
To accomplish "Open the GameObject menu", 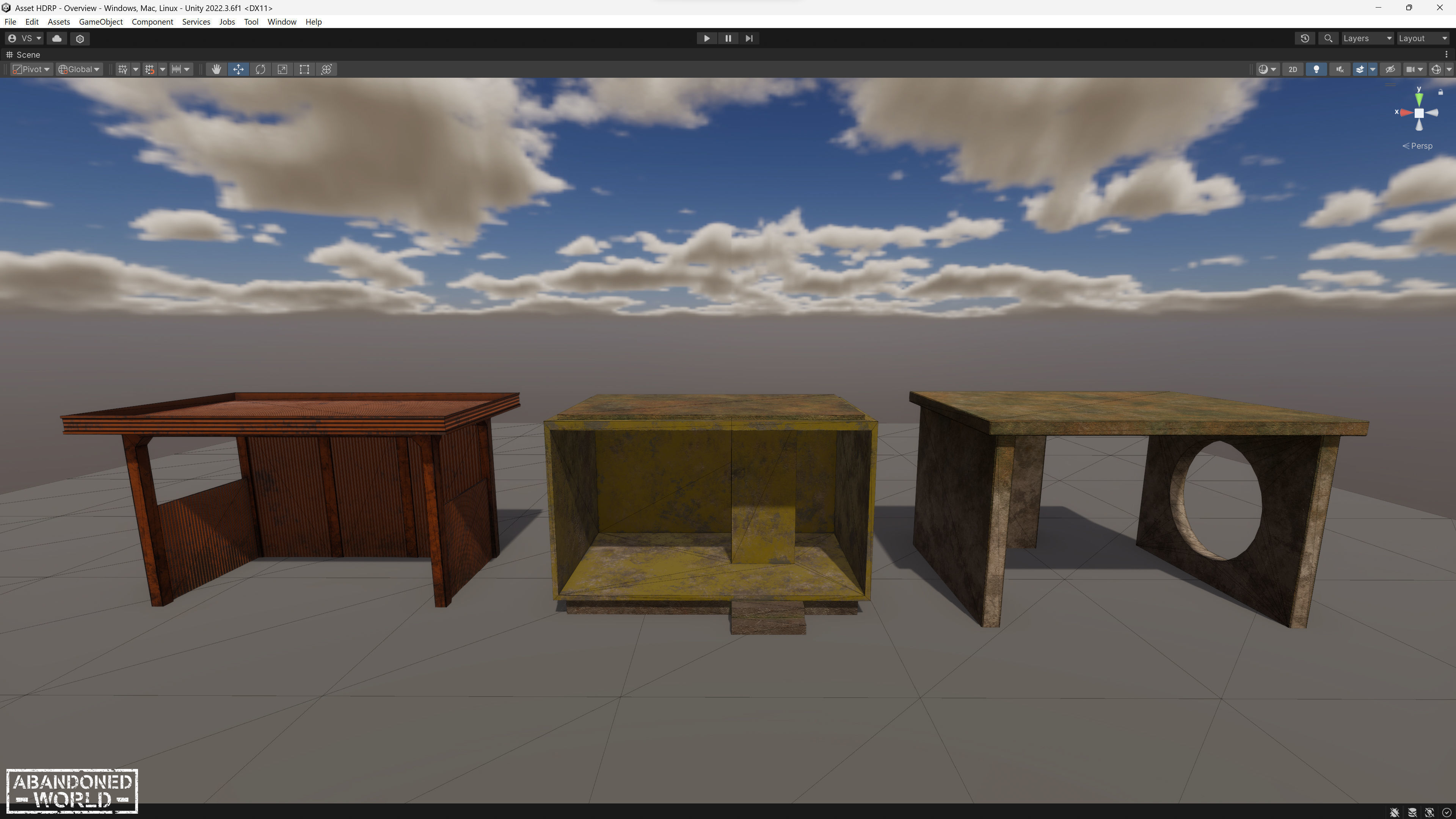I will tap(100, 22).
